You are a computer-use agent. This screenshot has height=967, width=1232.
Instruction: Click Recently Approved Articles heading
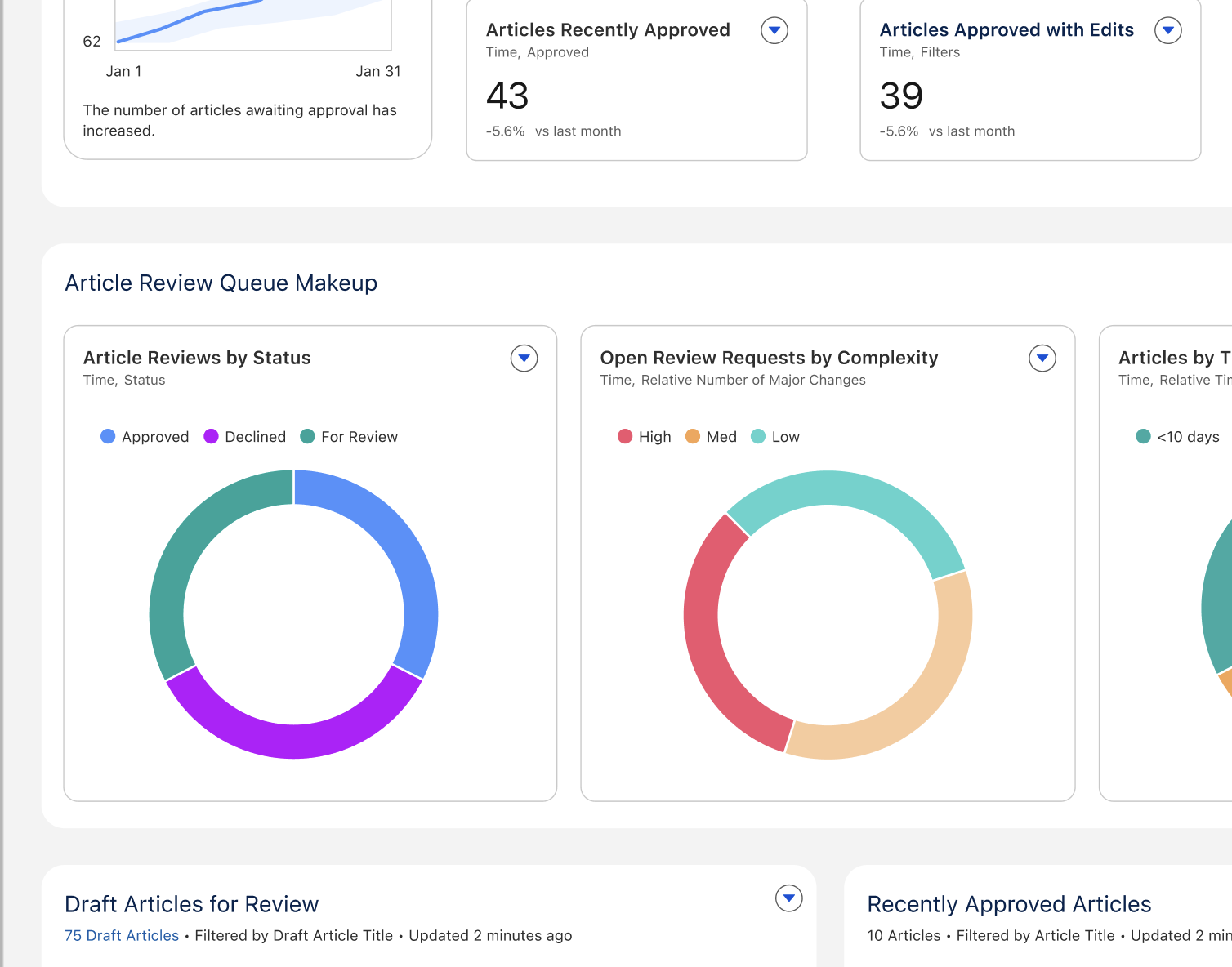(x=1009, y=904)
